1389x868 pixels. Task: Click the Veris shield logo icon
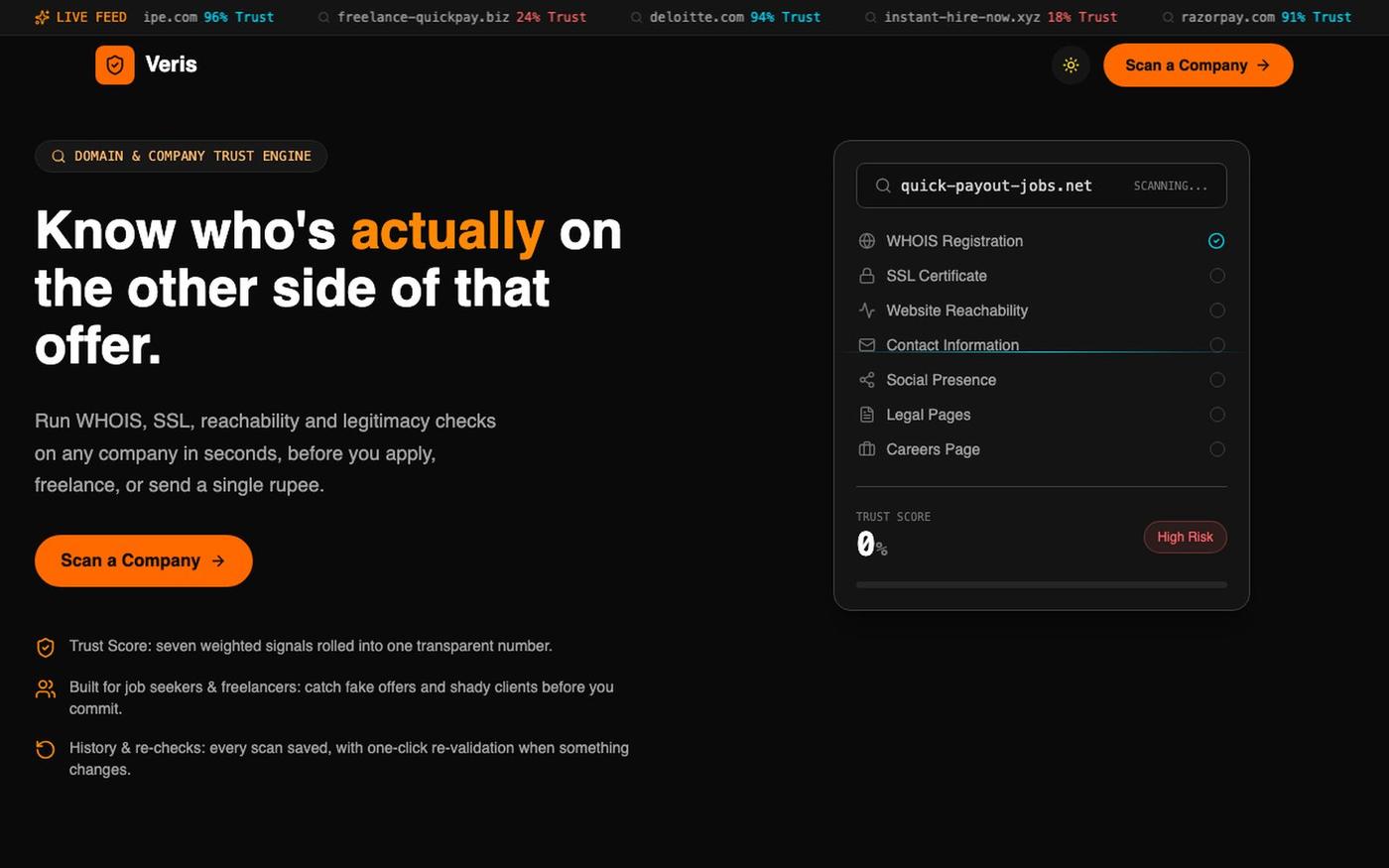[x=115, y=65]
